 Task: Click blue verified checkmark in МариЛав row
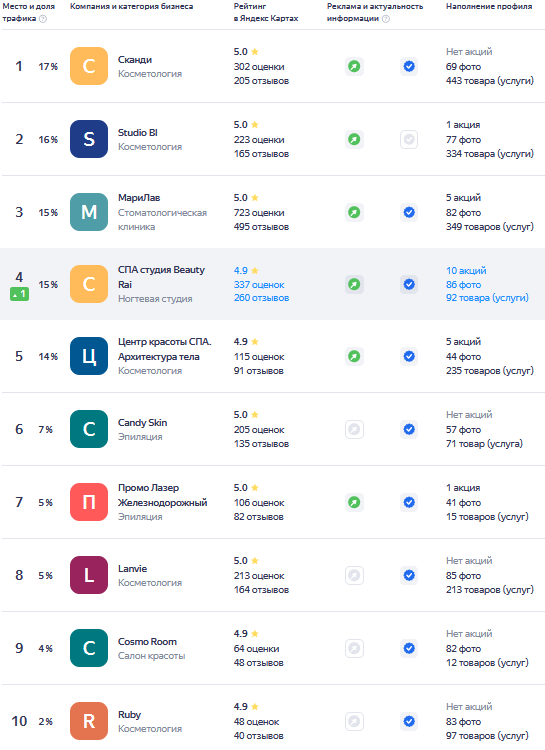click(x=409, y=212)
